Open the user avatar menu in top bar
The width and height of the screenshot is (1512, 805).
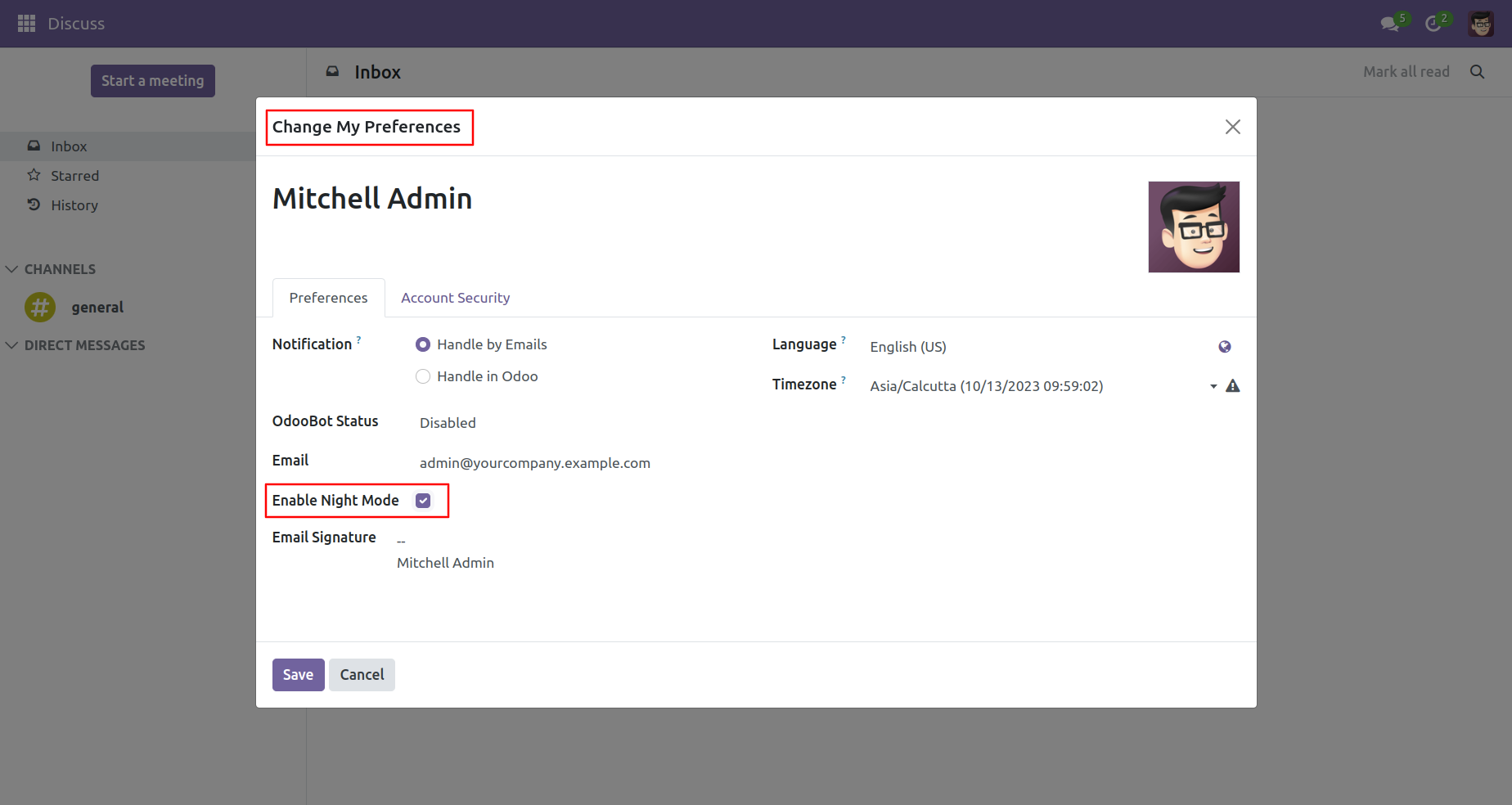click(1481, 24)
